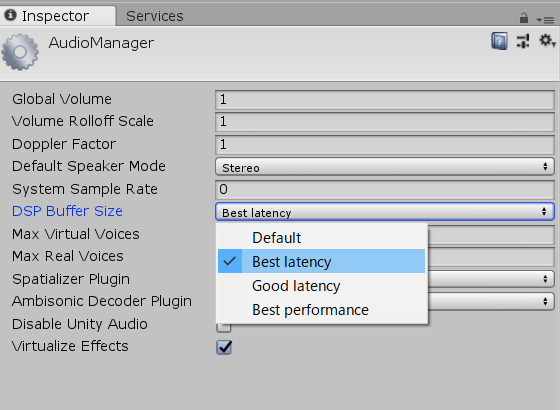Choose the Good latency option

coord(321,286)
